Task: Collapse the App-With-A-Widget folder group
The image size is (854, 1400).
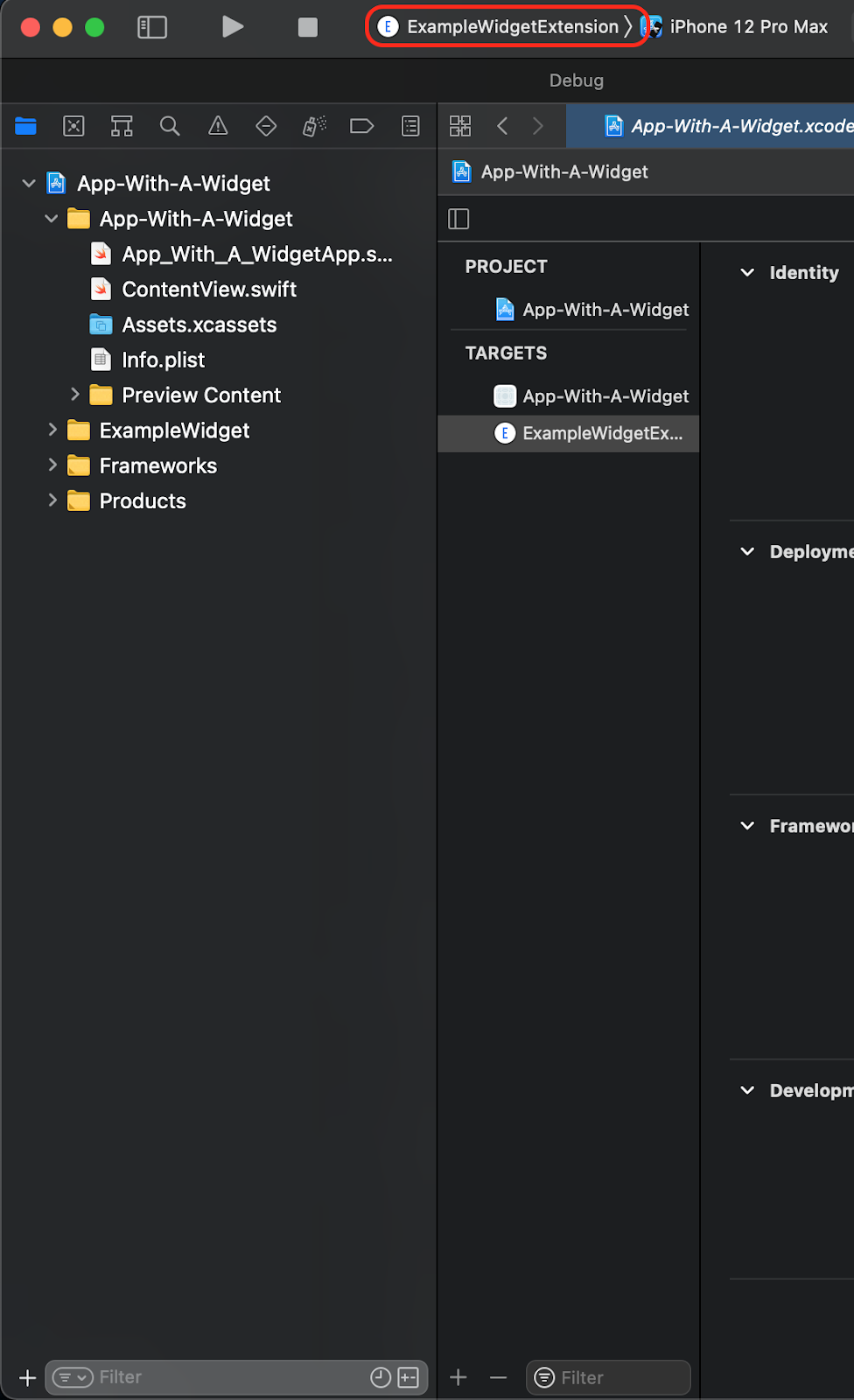Action: point(52,219)
